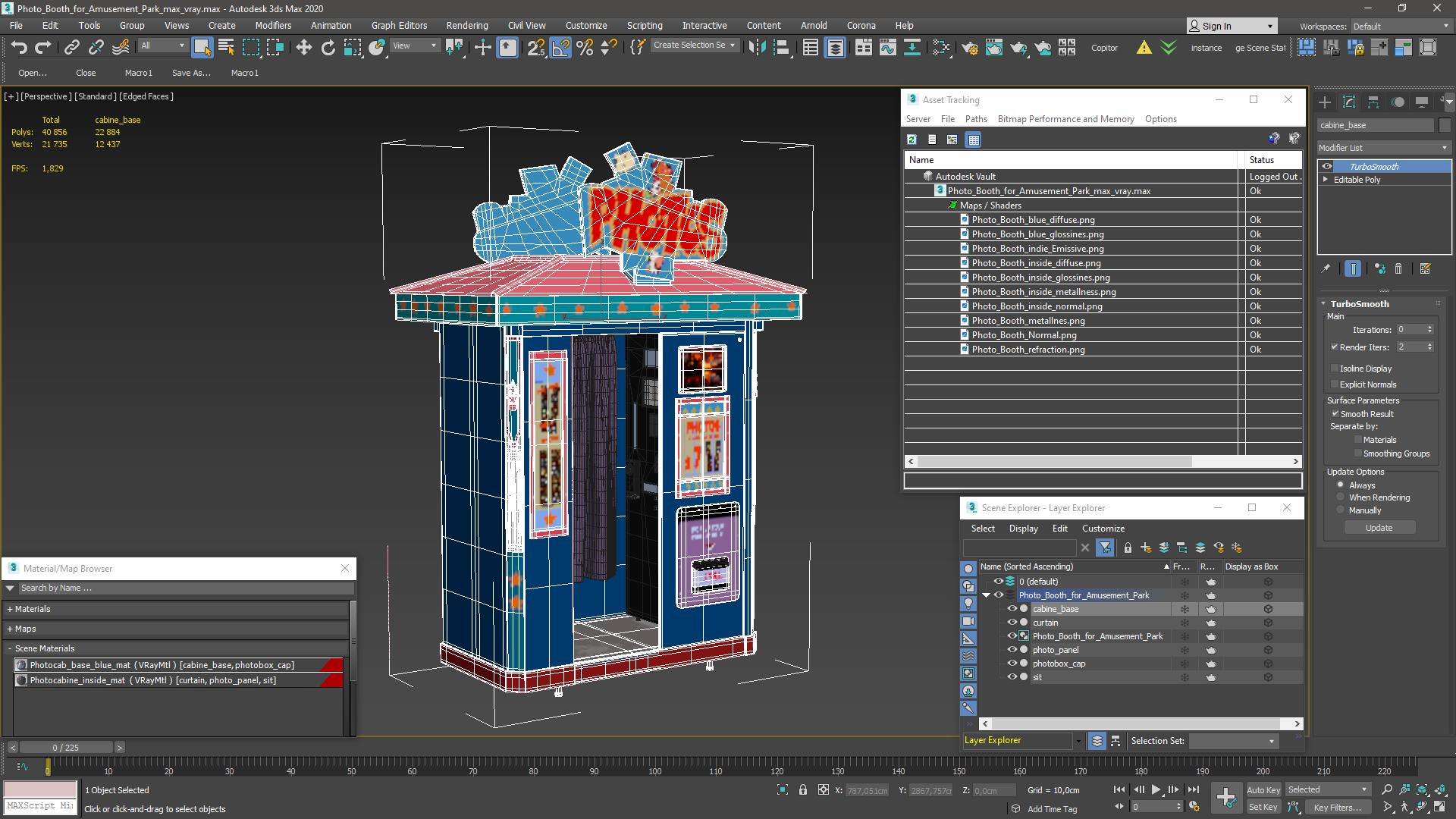Switch Asset Tracking to table view icon

[974, 140]
